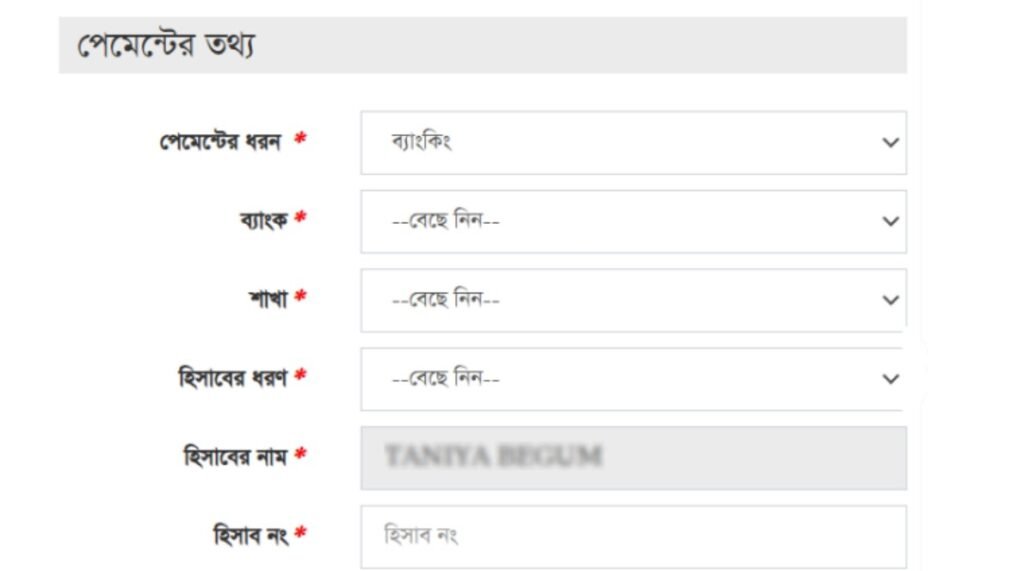Click the শাখা field label
The height and width of the screenshot is (571, 1024).
click(268, 299)
